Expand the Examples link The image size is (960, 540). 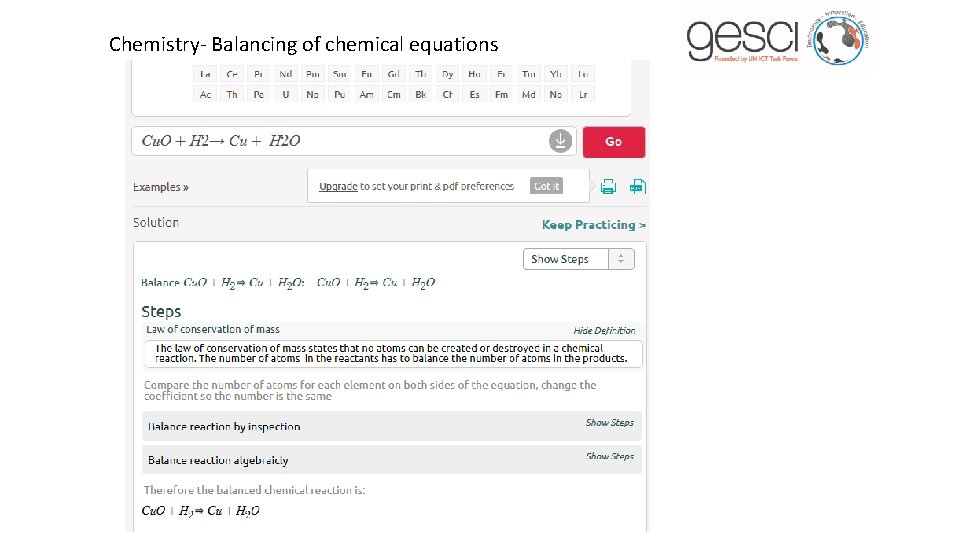161,187
